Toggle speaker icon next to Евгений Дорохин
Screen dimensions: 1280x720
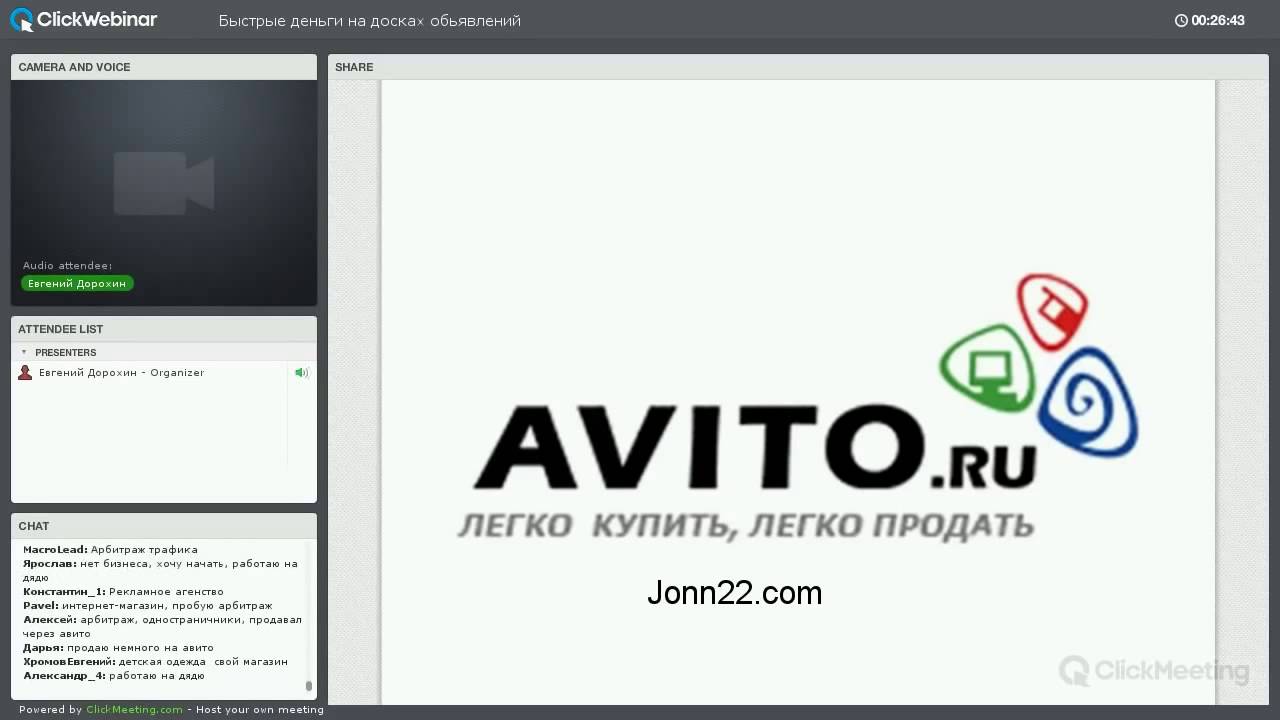(x=301, y=373)
